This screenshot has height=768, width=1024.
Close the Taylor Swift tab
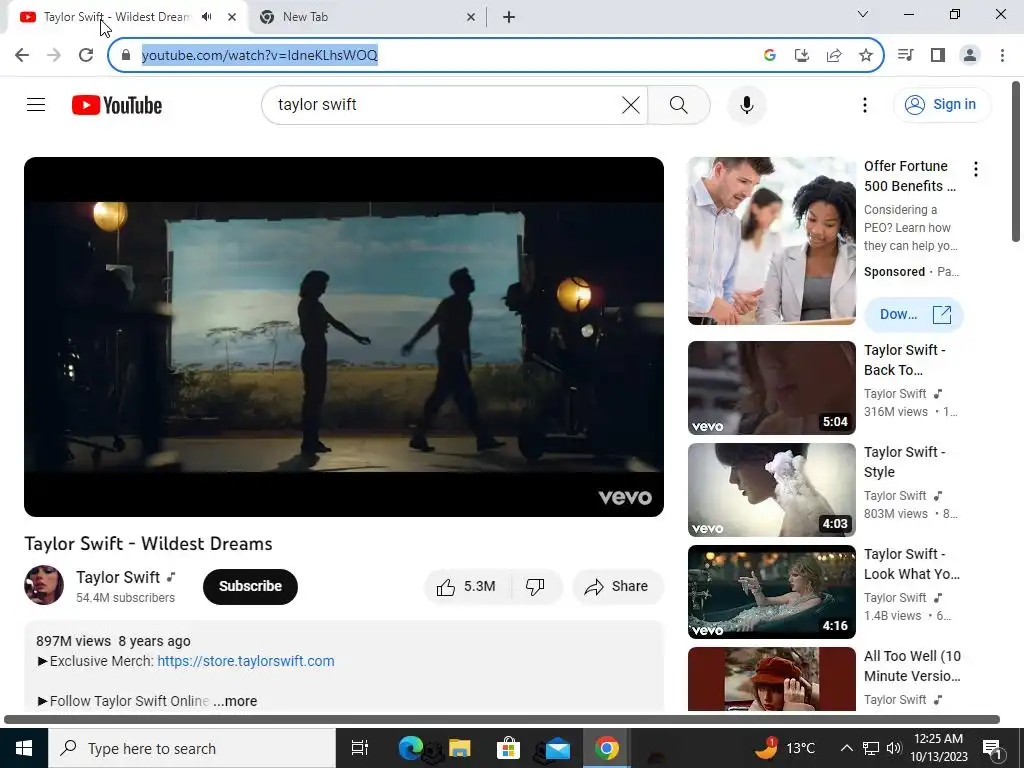click(x=232, y=17)
